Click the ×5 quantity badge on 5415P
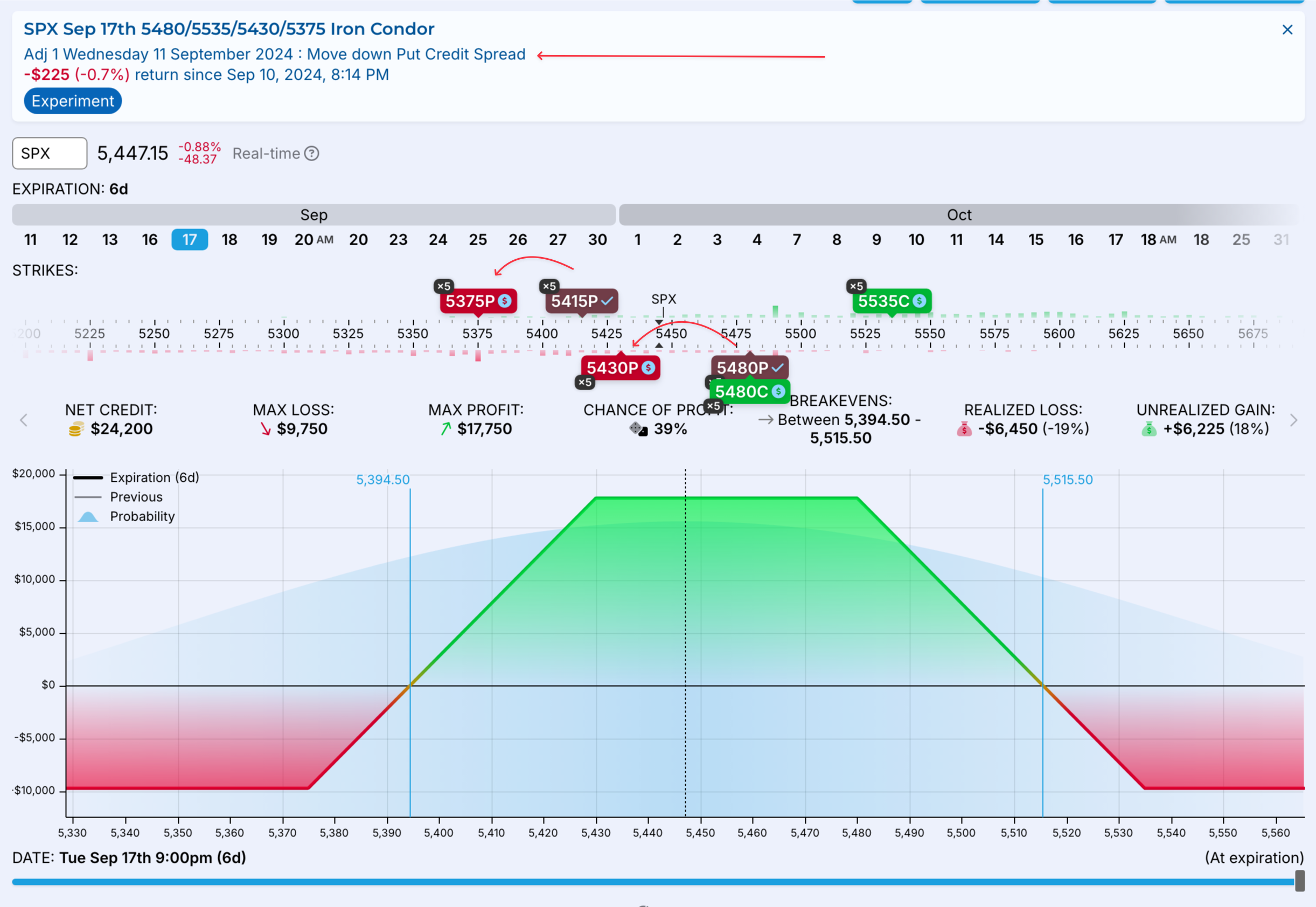The image size is (1316, 907). tap(549, 286)
